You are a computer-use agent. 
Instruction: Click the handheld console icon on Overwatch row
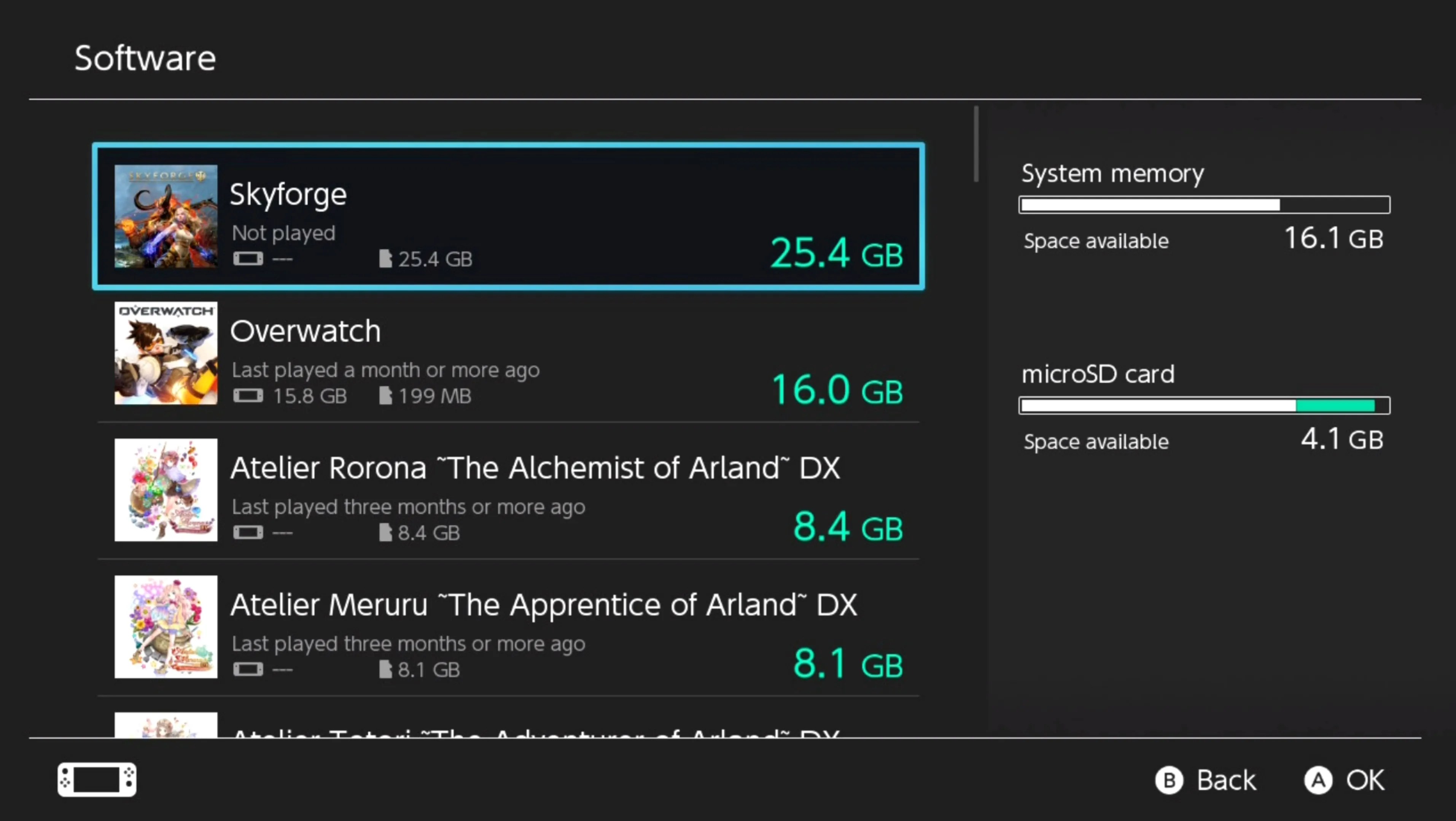tap(249, 395)
